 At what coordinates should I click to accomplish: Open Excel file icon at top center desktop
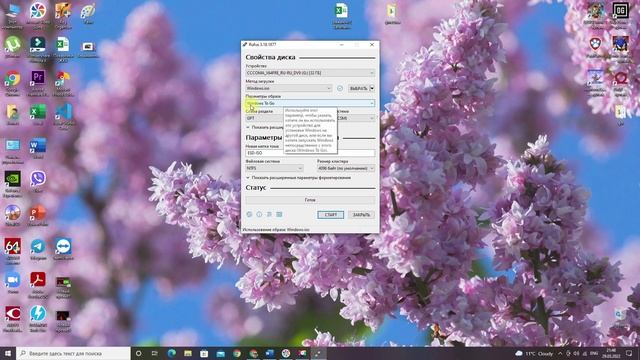click(x=342, y=11)
